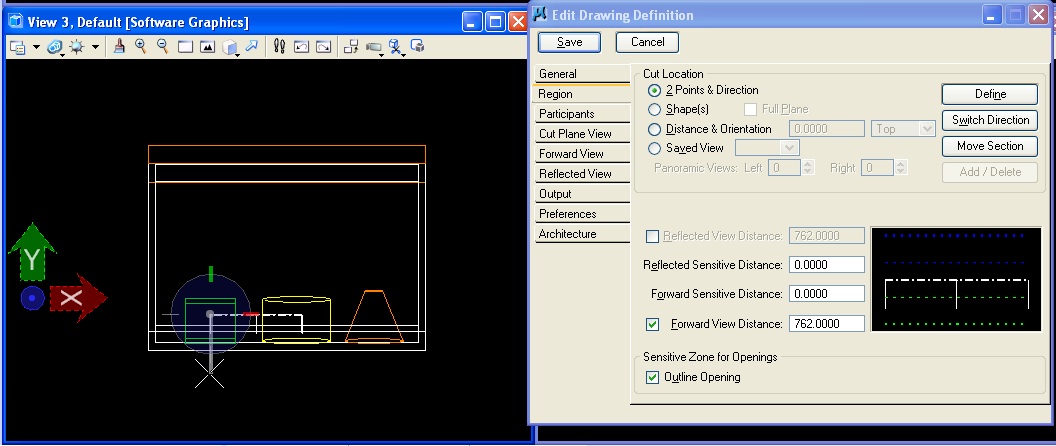Tick the Full Plane checkbox

(750, 109)
